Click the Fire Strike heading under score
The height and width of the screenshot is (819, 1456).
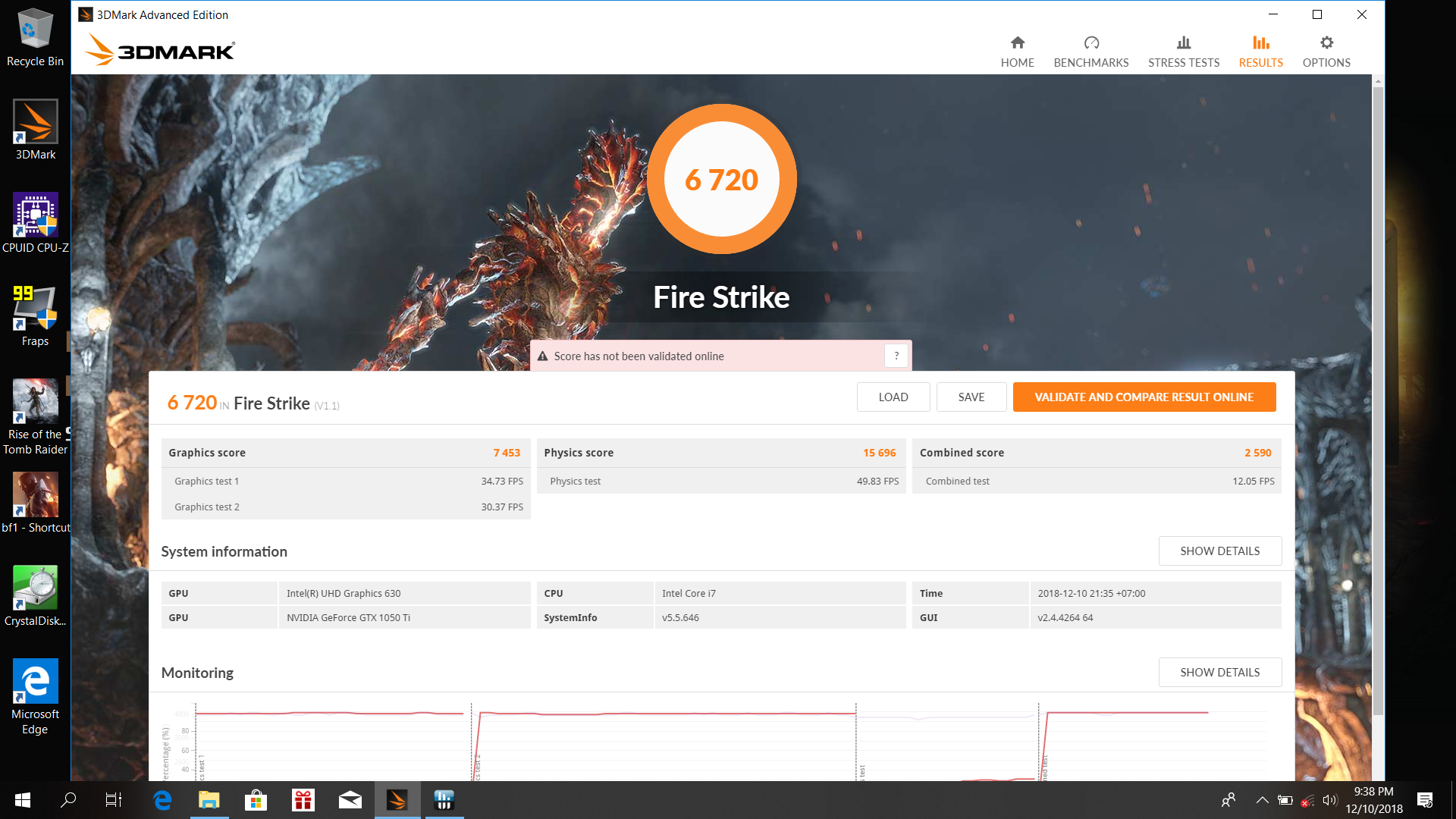tap(721, 297)
